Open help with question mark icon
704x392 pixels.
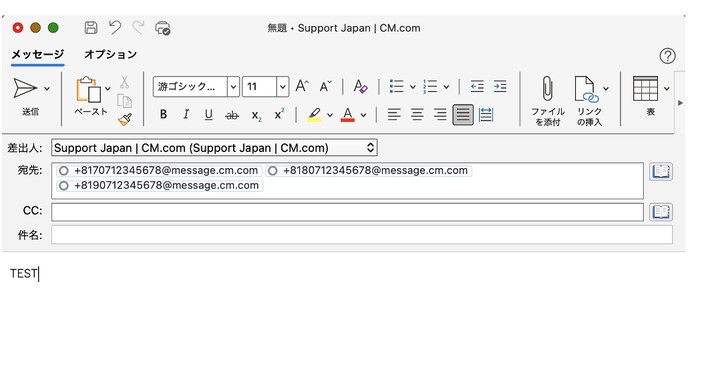click(x=668, y=56)
